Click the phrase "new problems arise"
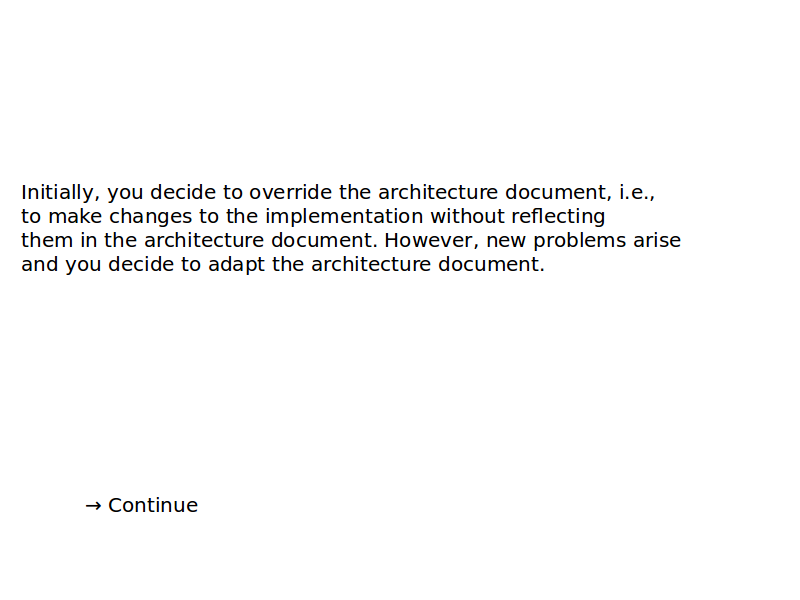This screenshot has width=800, height=600. pyautogui.click(x=583, y=240)
